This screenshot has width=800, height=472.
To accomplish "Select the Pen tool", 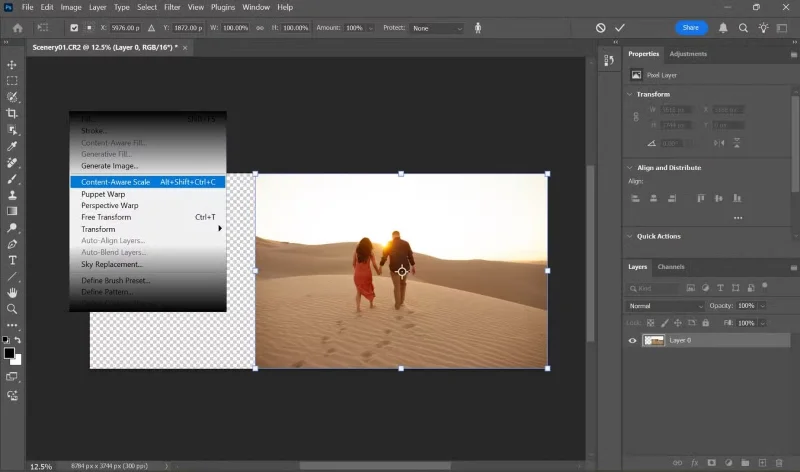I will coord(12,244).
